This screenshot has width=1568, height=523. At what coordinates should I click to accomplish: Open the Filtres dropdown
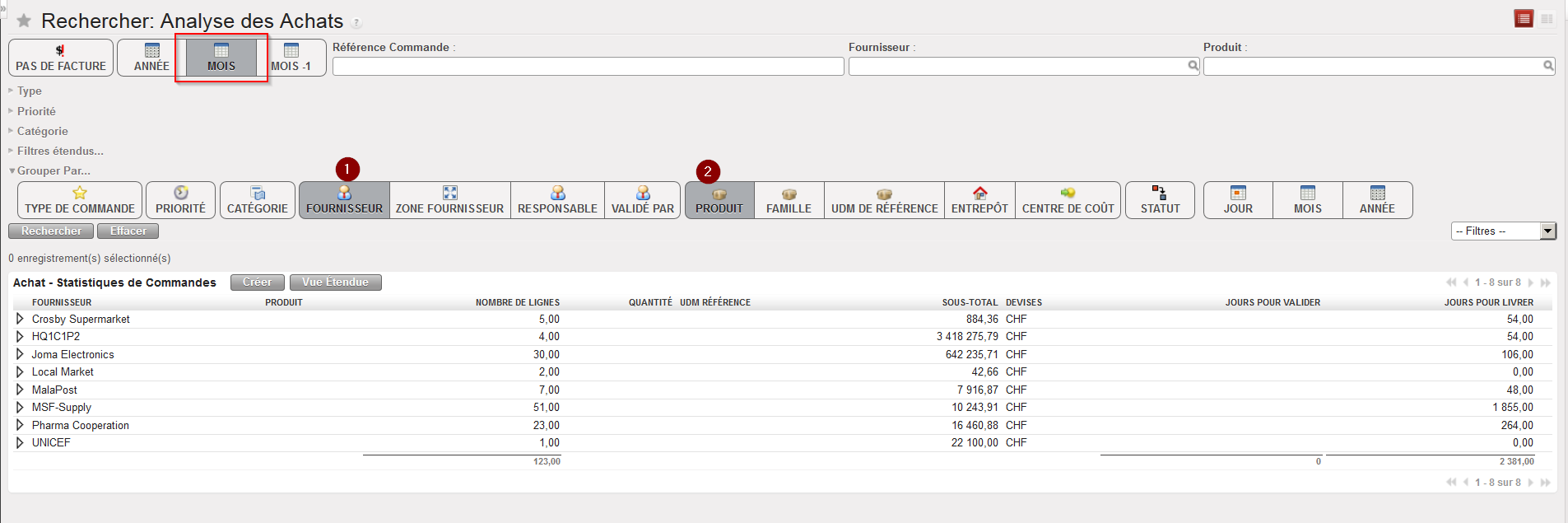[1503, 231]
